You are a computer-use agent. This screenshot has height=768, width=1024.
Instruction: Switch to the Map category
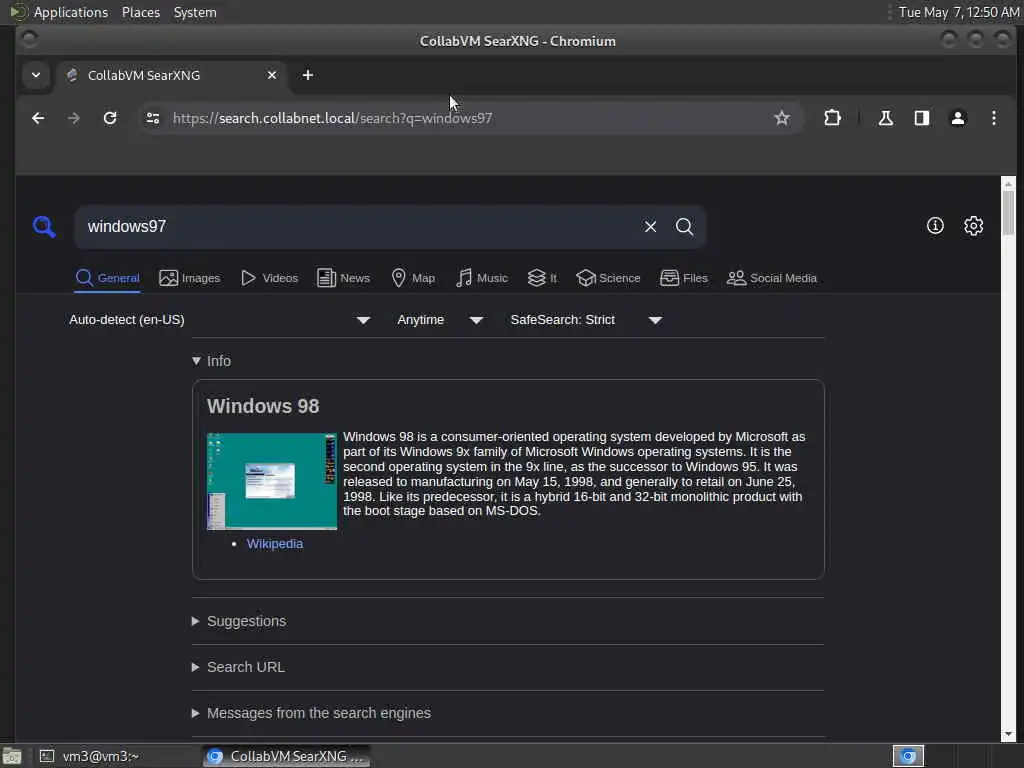[413, 278]
